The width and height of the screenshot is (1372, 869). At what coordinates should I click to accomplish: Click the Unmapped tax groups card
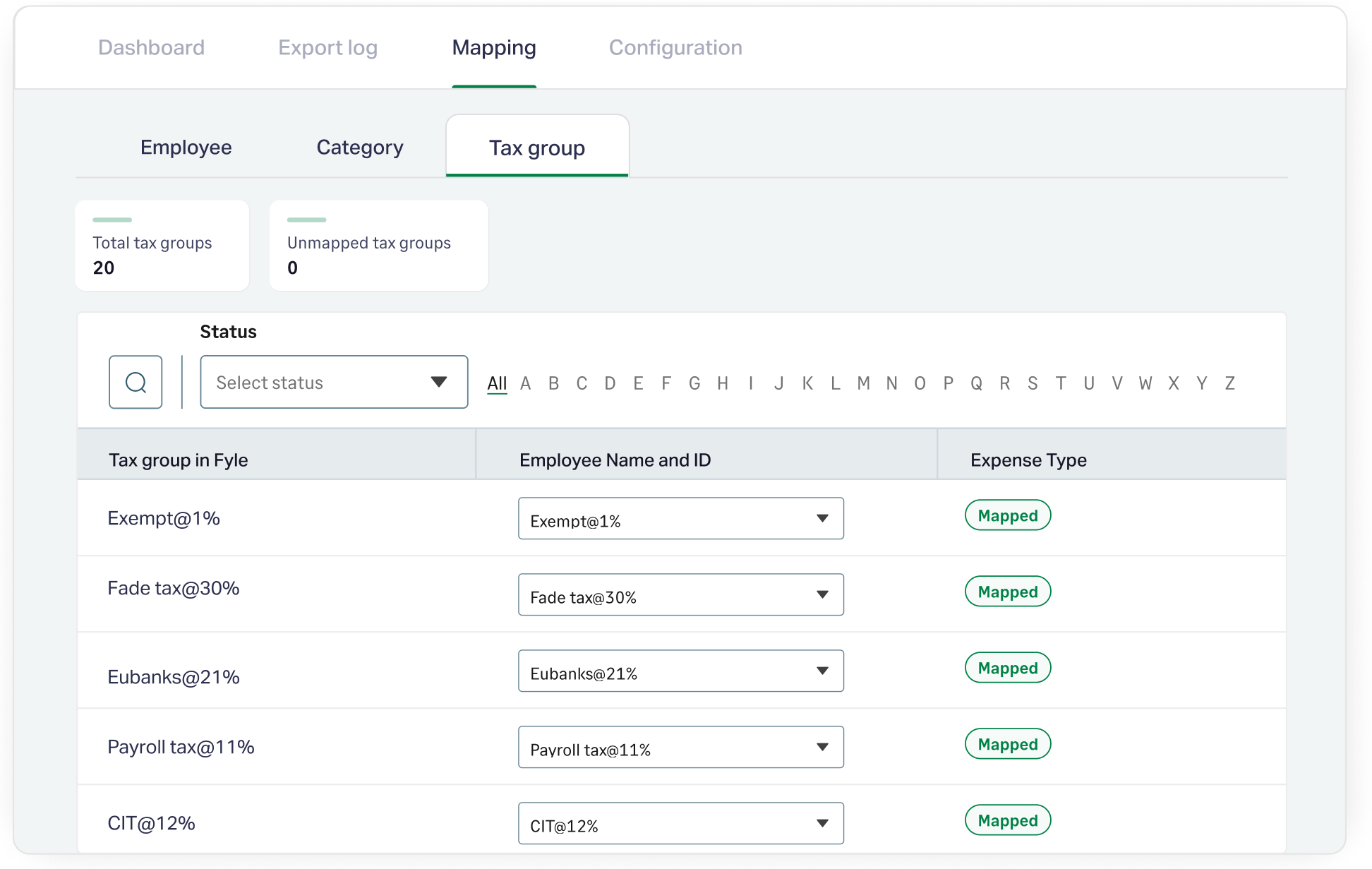(378, 246)
